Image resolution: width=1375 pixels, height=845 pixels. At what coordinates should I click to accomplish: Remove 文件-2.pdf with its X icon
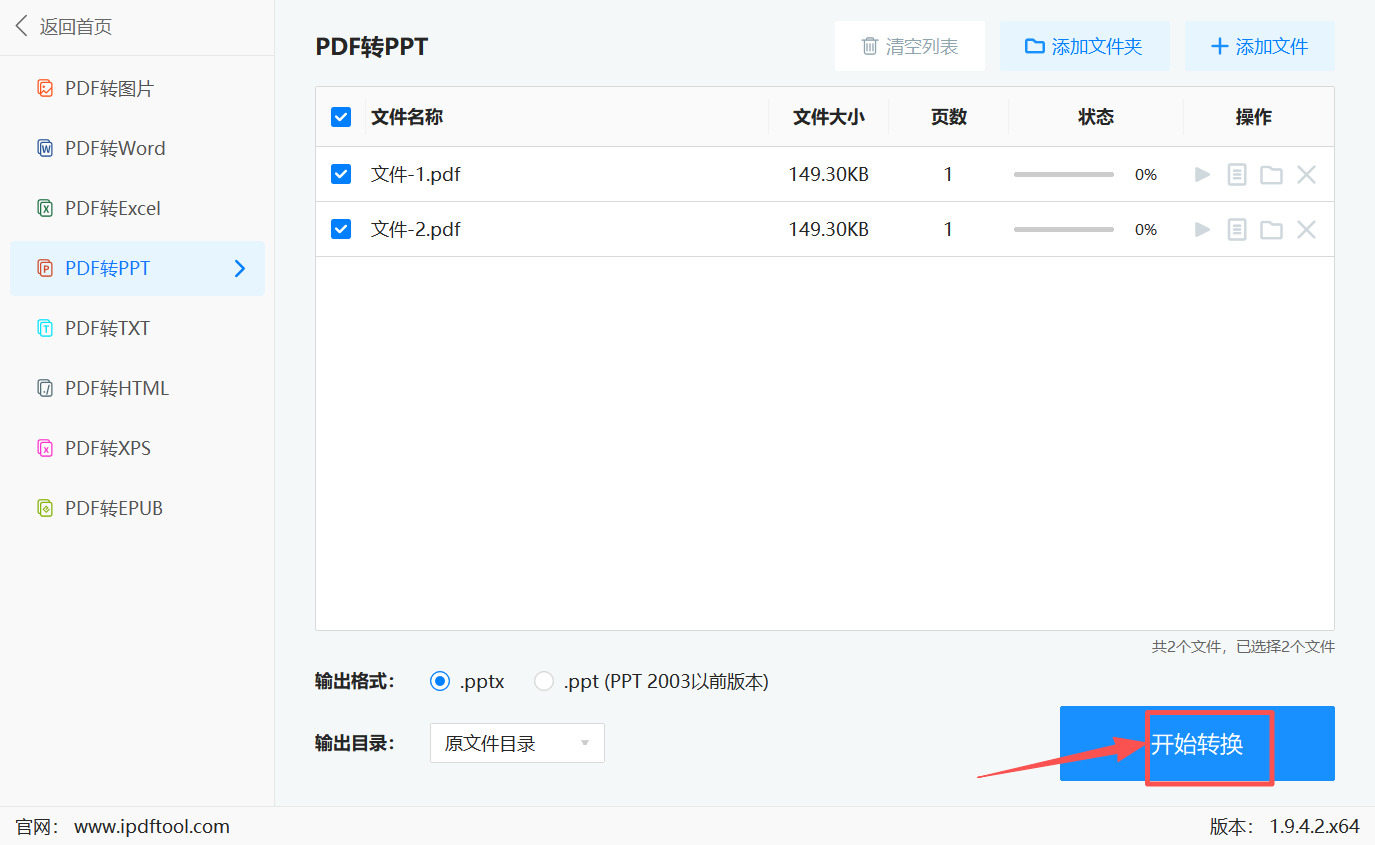pyautogui.click(x=1306, y=230)
